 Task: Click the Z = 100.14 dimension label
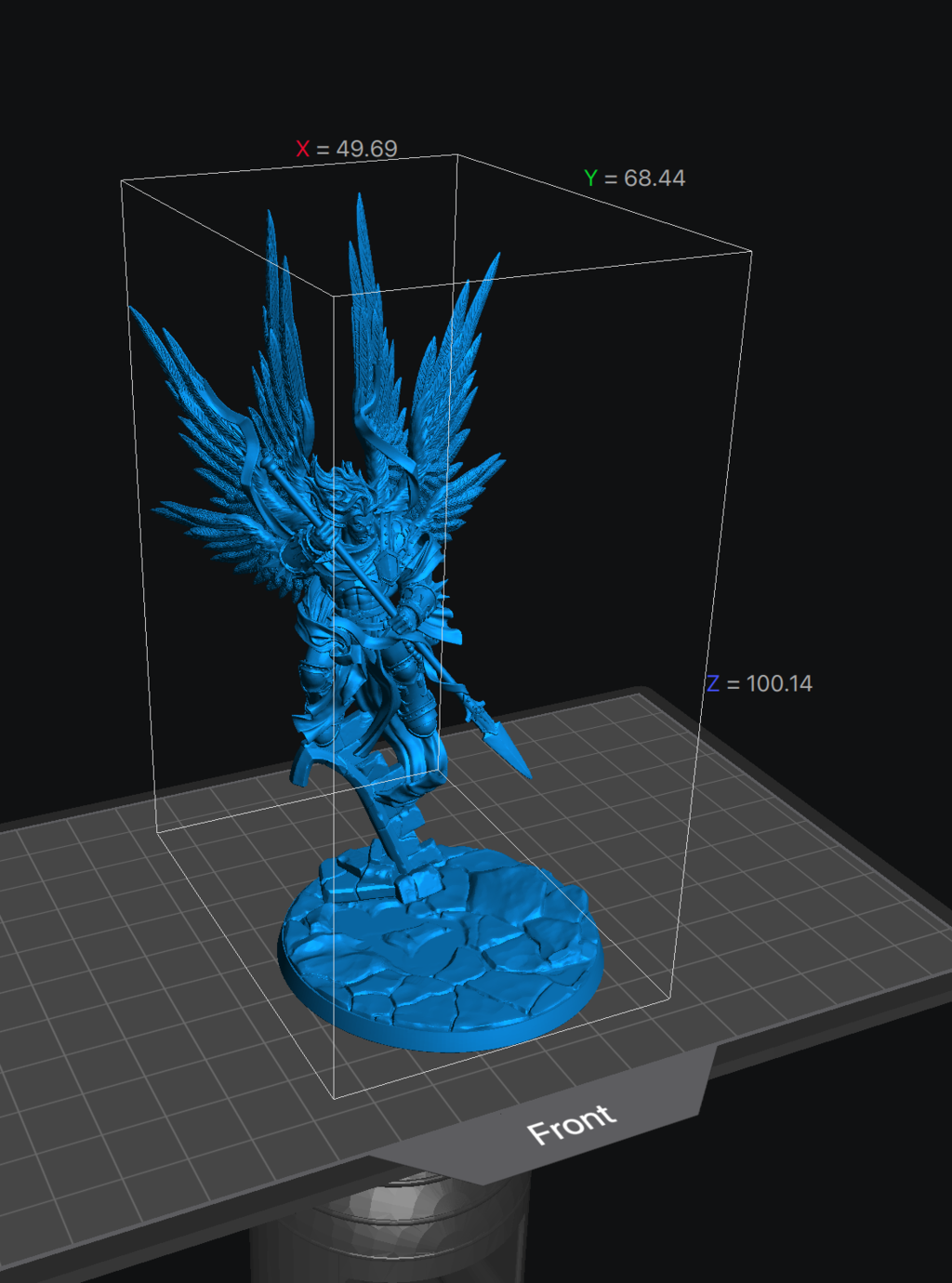click(x=759, y=683)
